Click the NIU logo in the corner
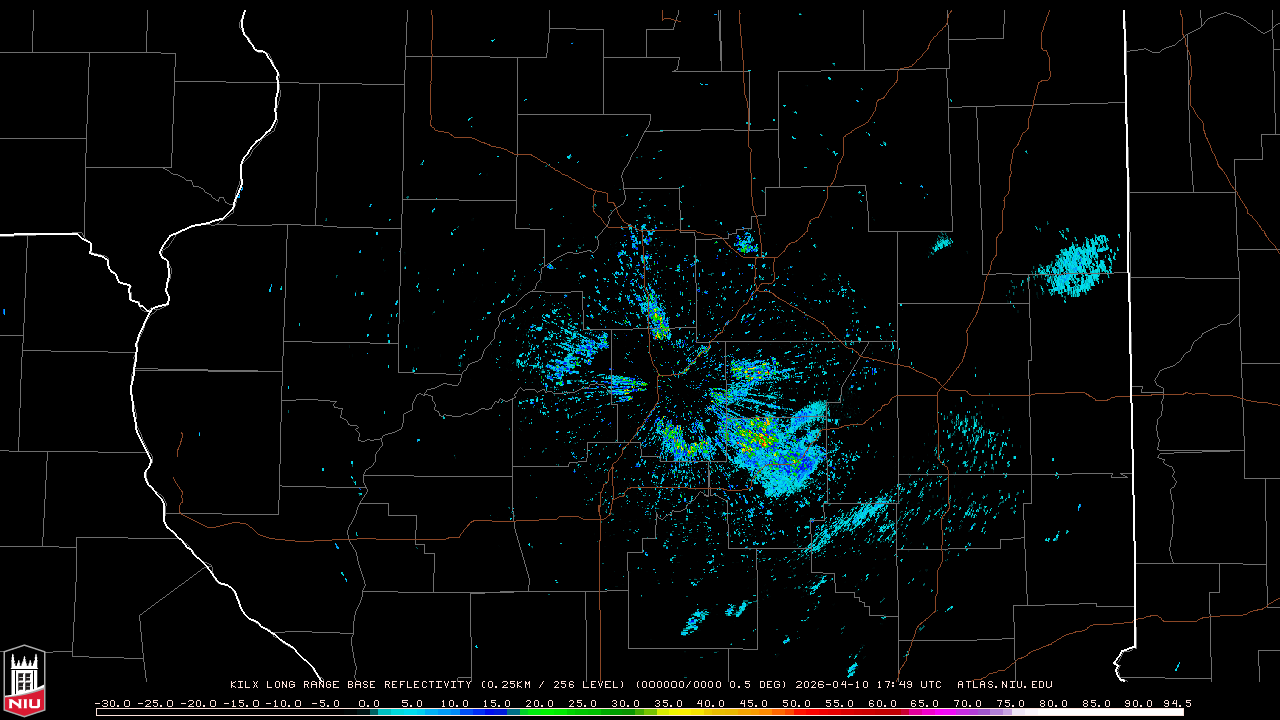 click(x=24, y=681)
